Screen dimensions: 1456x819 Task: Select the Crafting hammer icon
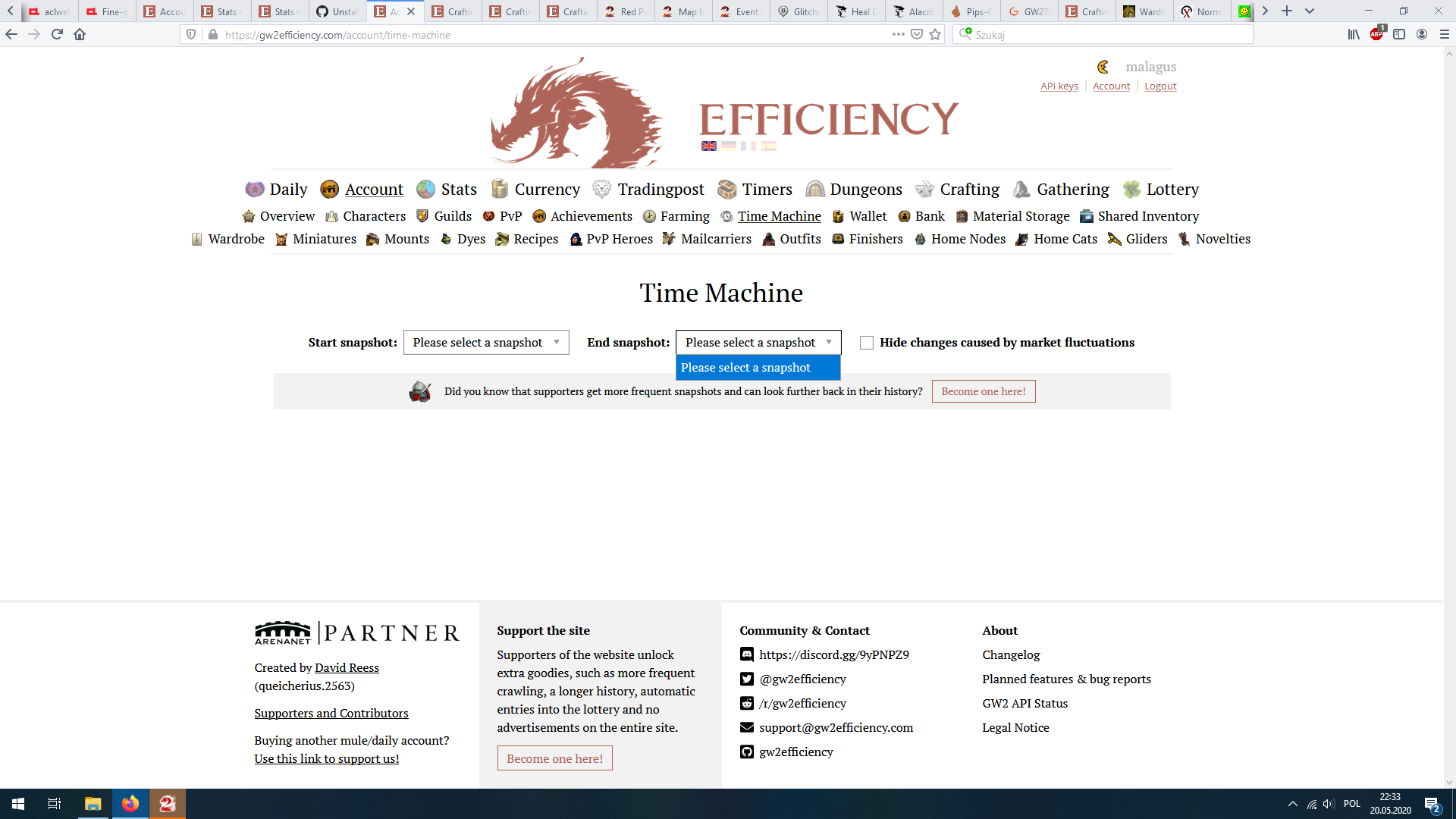924,189
